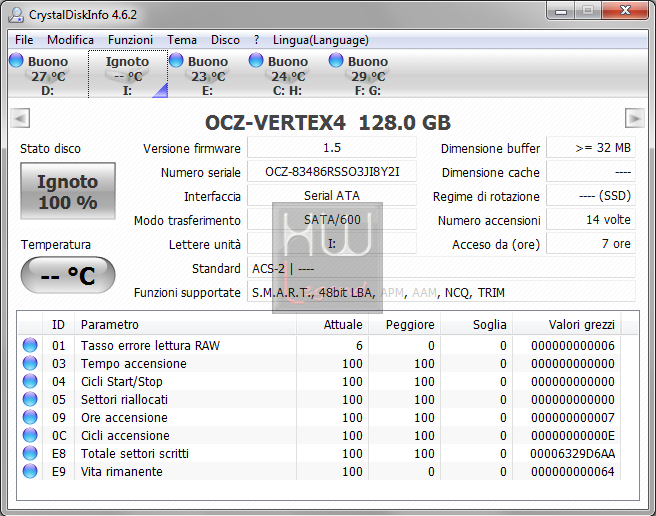Click the Standard field ACS-2

[x=441, y=268]
